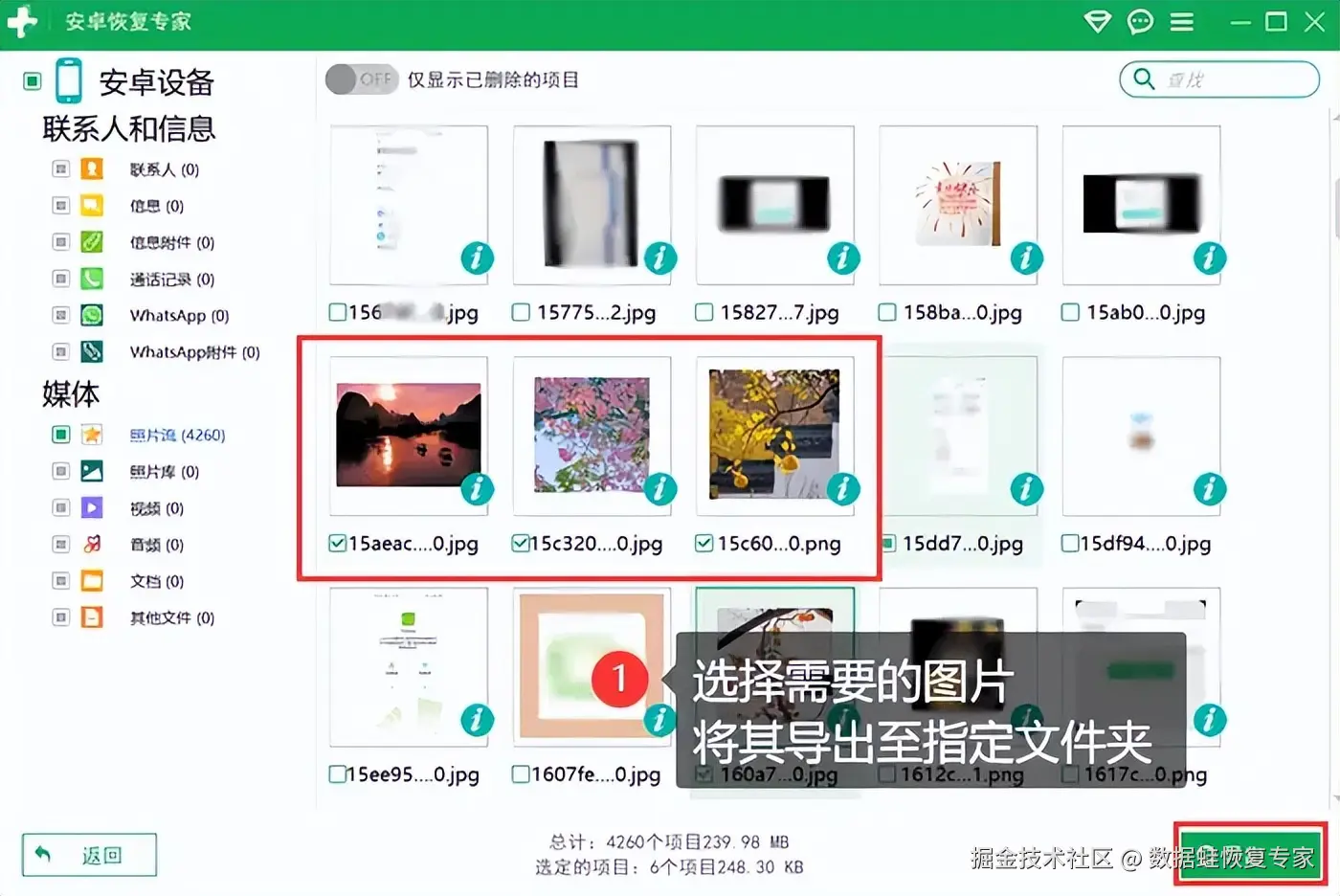Uncheck the 15c320....0.jpg checkbox
Image resolution: width=1340 pixels, height=896 pixels.
click(x=520, y=544)
